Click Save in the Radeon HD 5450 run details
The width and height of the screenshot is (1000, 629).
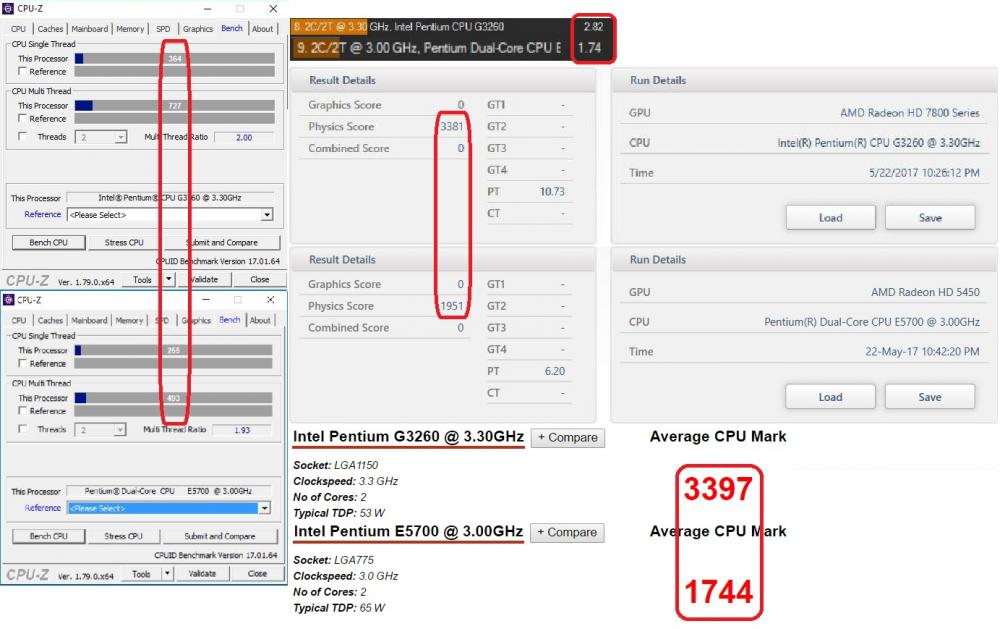tap(930, 397)
